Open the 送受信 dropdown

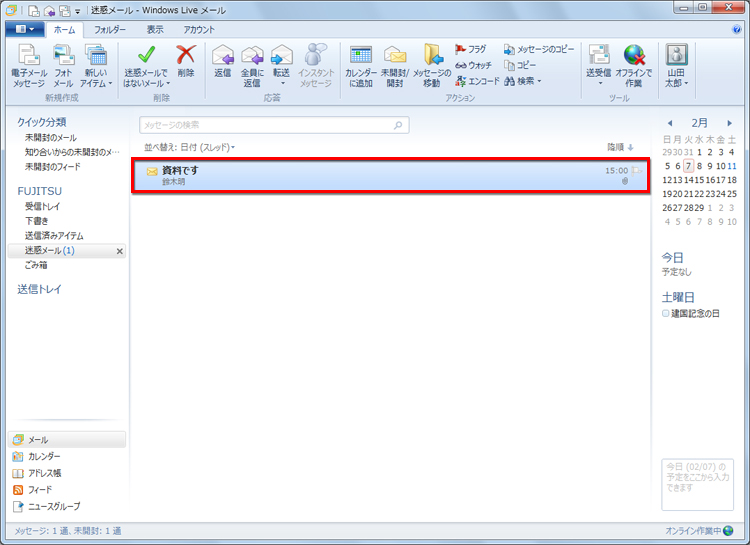click(599, 65)
